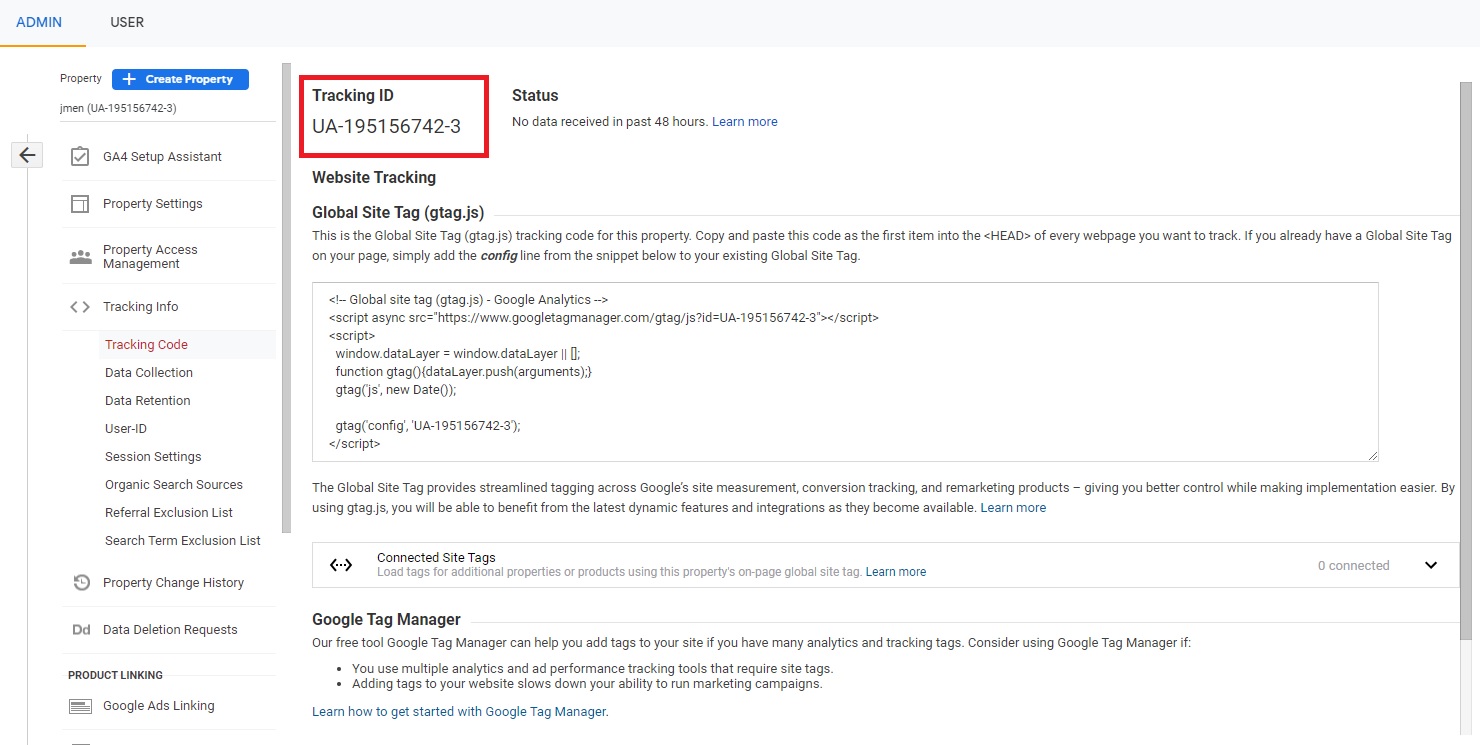
Task: Click the Property Settings layout icon
Action: click(x=80, y=204)
